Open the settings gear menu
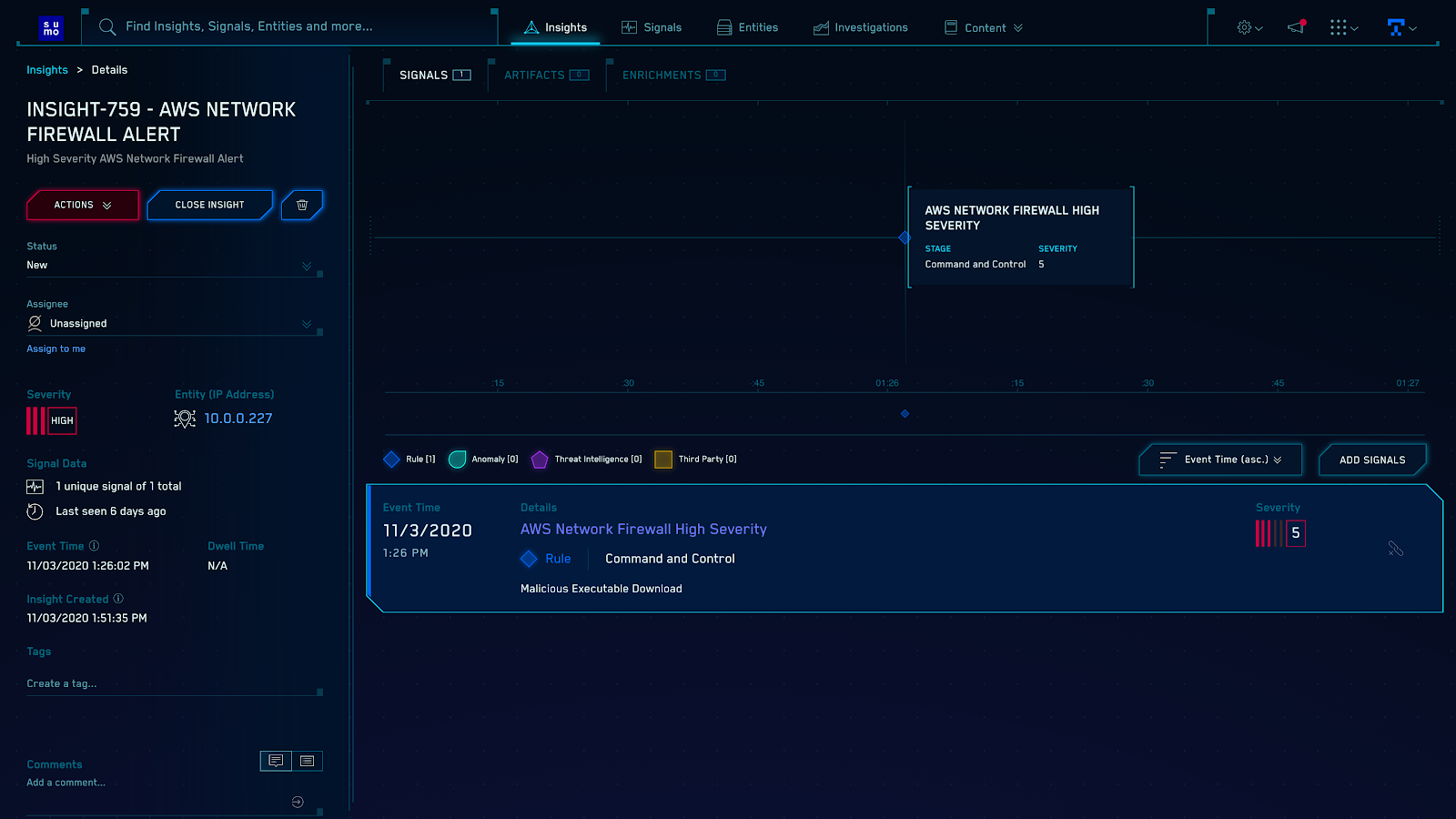The height and width of the screenshot is (819, 1456). pos(1249,27)
